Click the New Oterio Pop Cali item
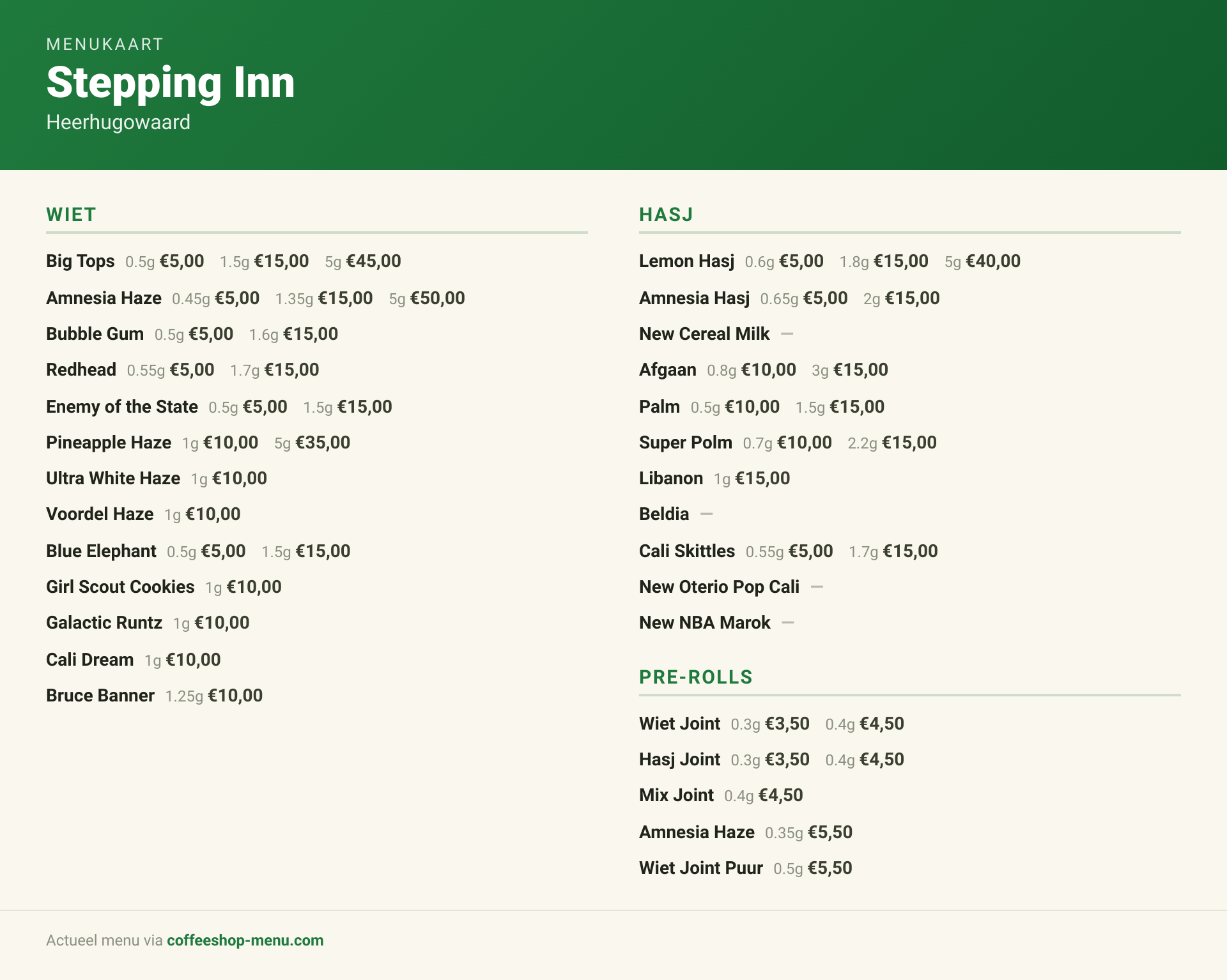 (x=719, y=587)
